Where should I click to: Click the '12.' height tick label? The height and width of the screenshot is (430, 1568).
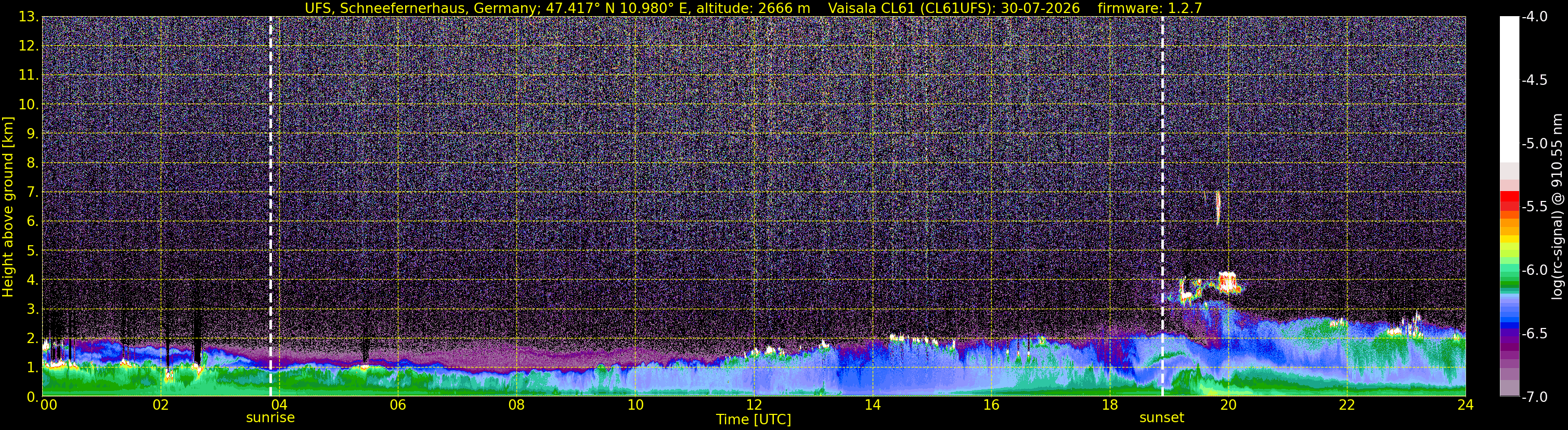point(29,46)
